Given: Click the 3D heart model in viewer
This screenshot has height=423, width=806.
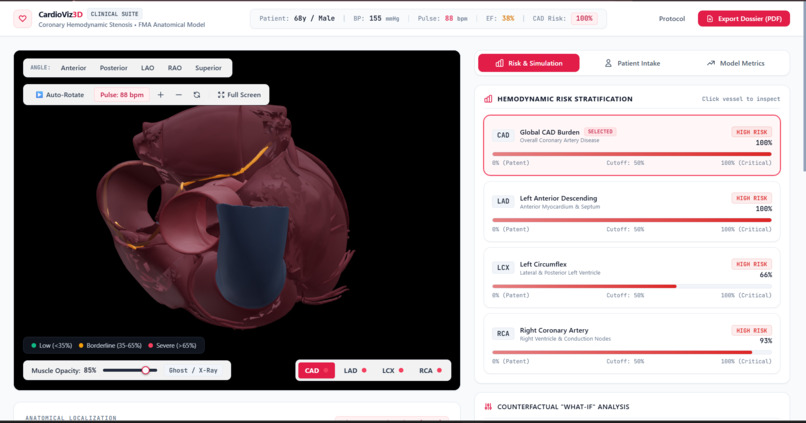Looking at the screenshot, I should 226,216.
